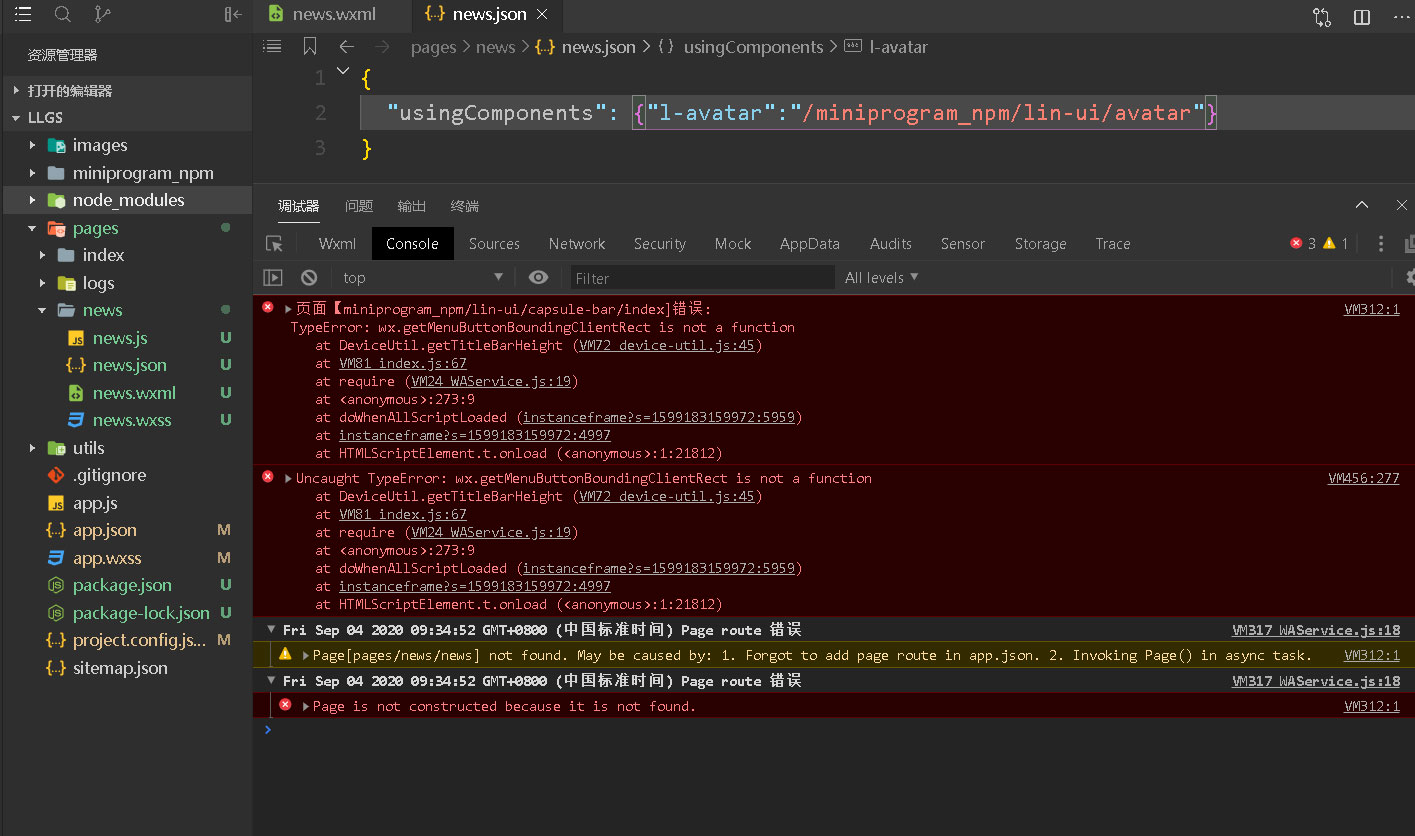1415x836 pixels.
Task: Open the top context dropdown
Action: coord(422,277)
